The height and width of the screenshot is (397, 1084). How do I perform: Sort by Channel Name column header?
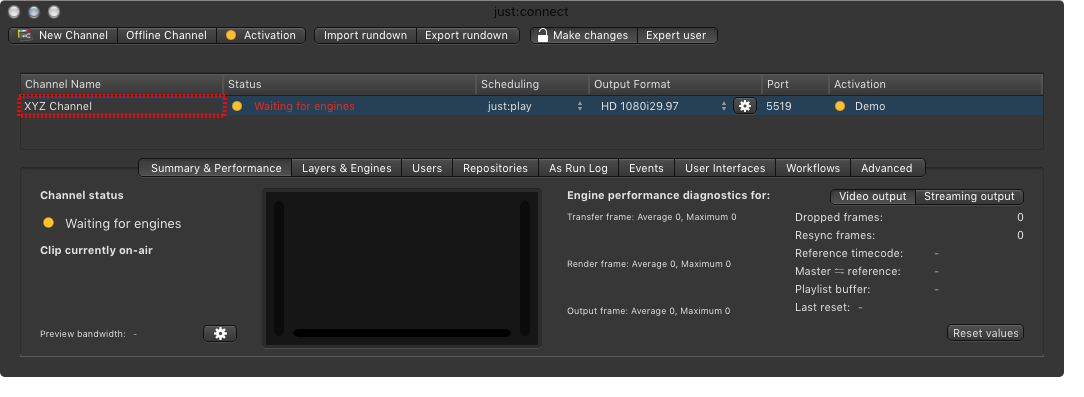tap(122, 84)
